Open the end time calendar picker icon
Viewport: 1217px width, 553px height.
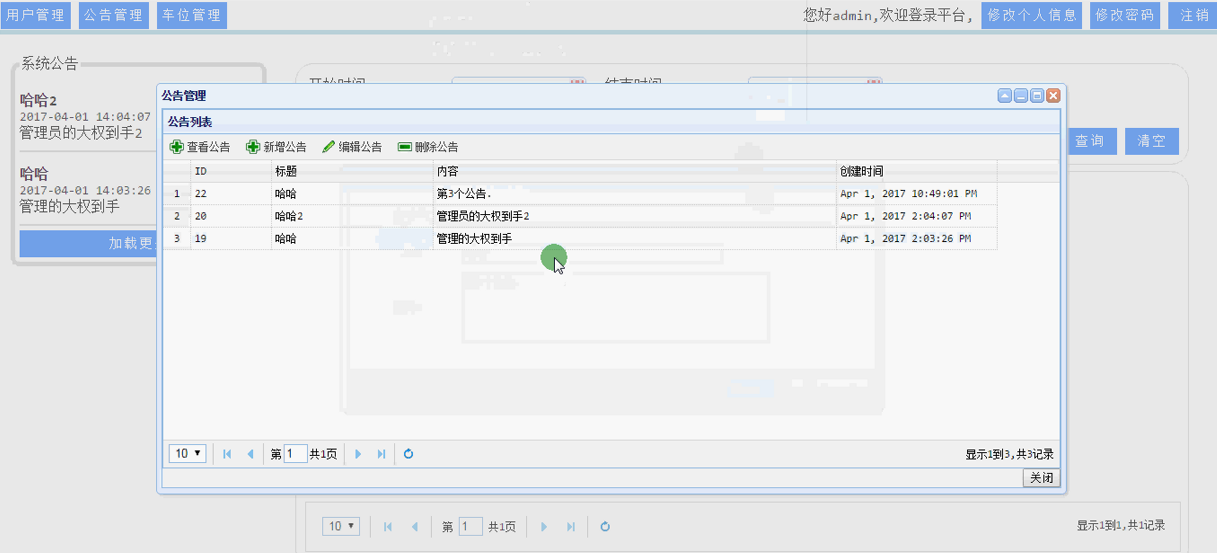pyautogui.click(x=875, y=82)
